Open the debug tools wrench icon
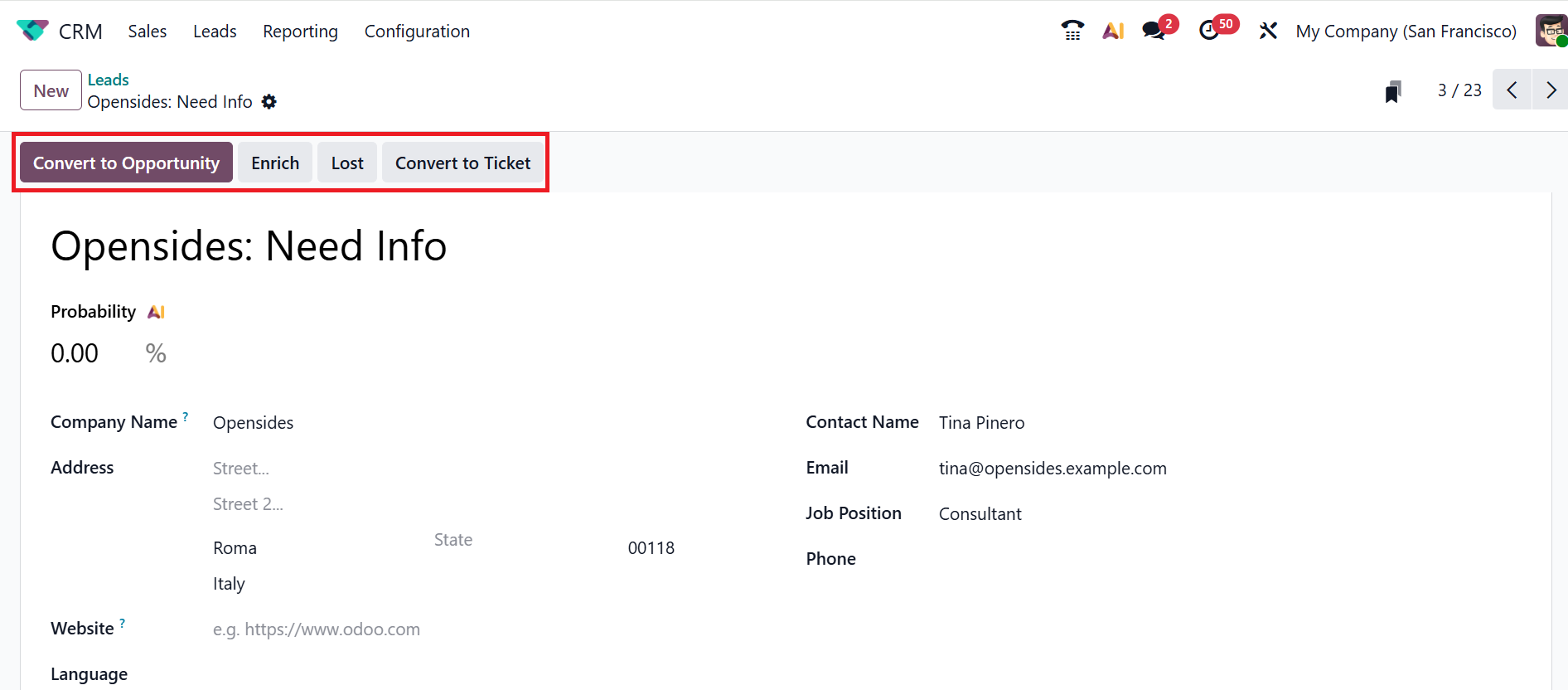This screenshot has width=1568, height=690. pyautogui.click(x=1268, y=31)
